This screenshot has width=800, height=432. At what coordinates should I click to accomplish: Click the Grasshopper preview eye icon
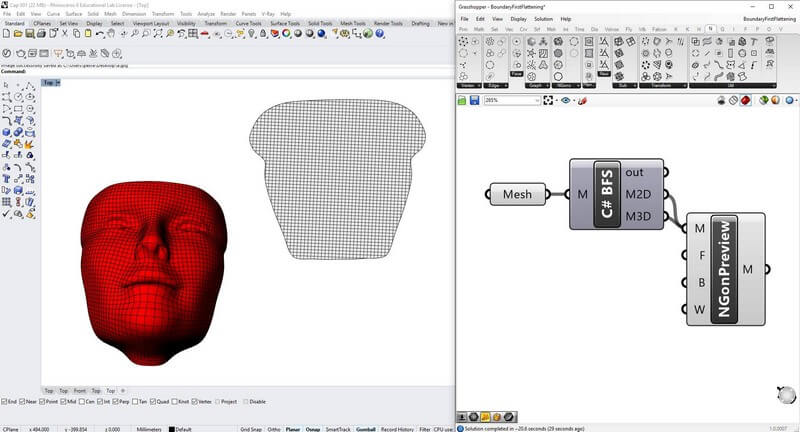pyautogui.click(x=567, y=101)
